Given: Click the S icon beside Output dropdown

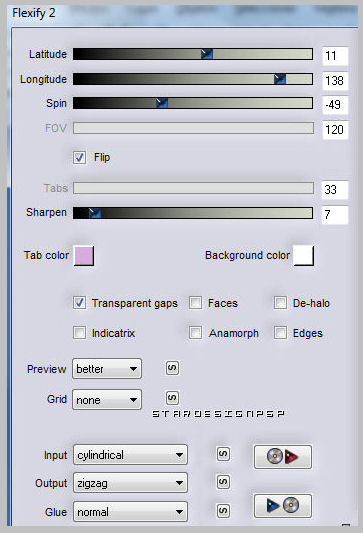Looking at the screenshot, I should click(223, 482).
